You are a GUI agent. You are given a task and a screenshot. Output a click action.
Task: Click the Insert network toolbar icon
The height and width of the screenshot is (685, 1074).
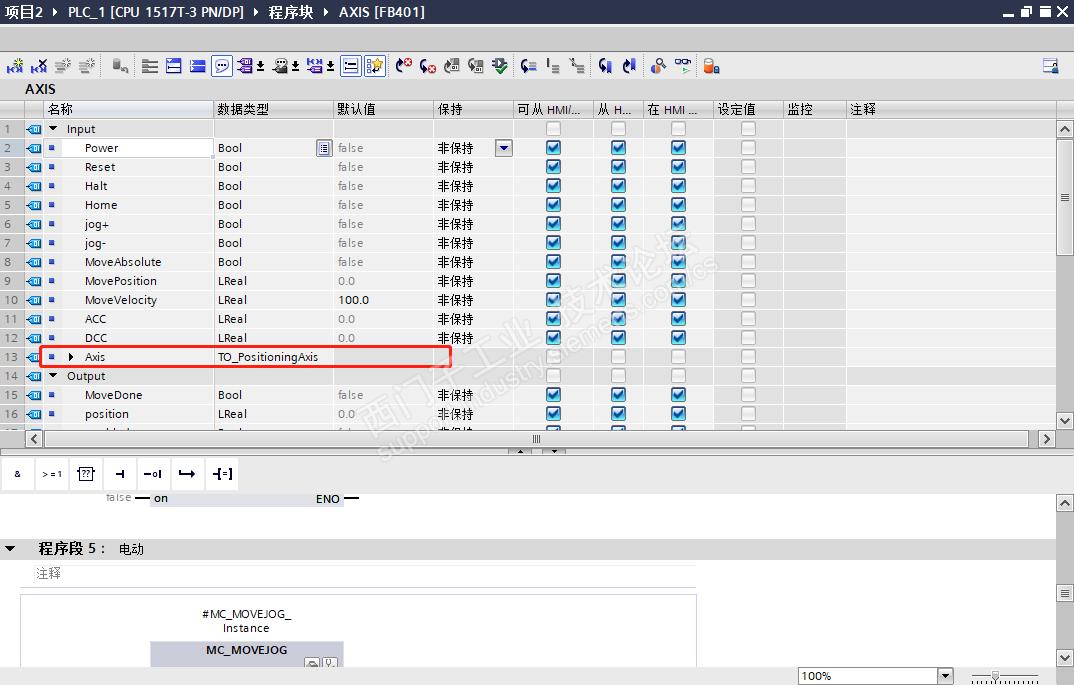(x=15, y=66)
